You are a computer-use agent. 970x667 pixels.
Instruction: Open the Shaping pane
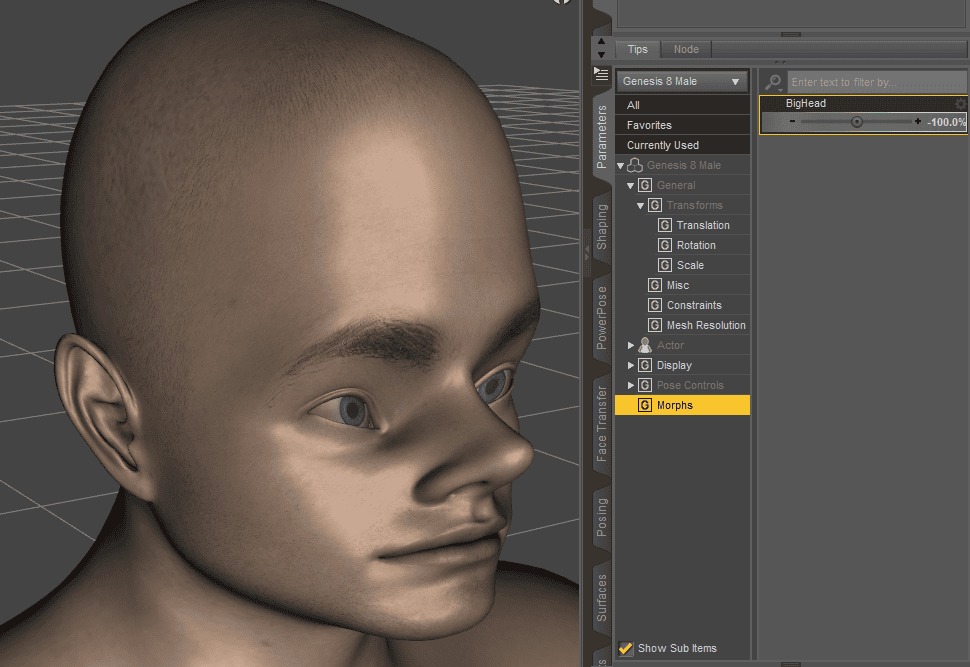[601, 228]
